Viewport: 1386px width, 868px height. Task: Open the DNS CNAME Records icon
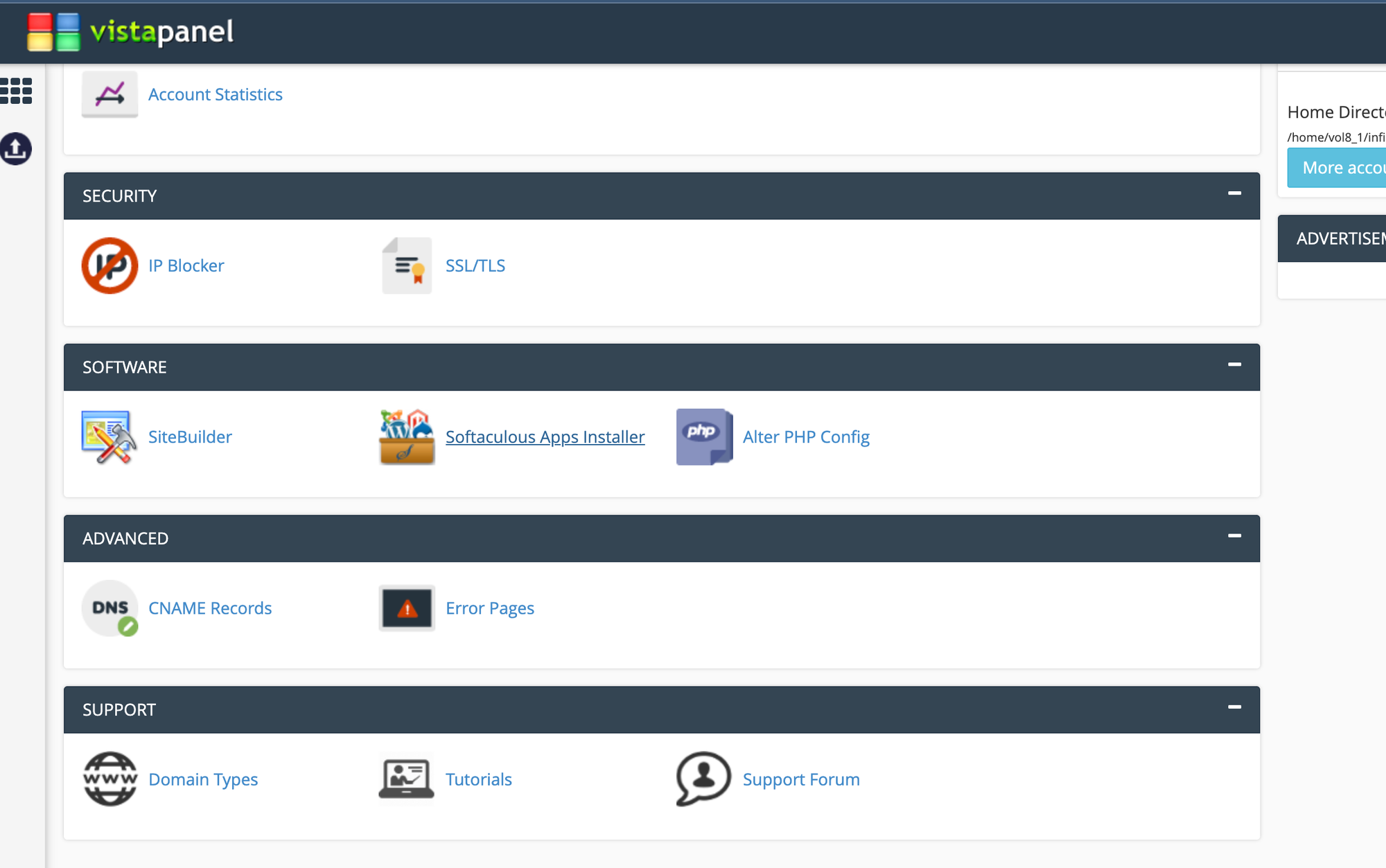tap(109, 608)
